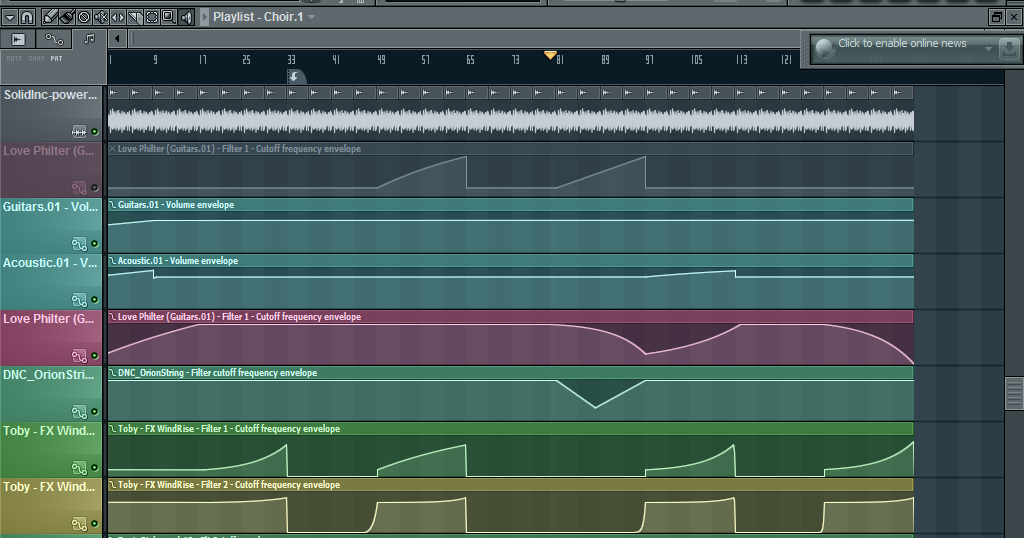Click the orange playhead marker near bar 81

[x=550, y=55]
